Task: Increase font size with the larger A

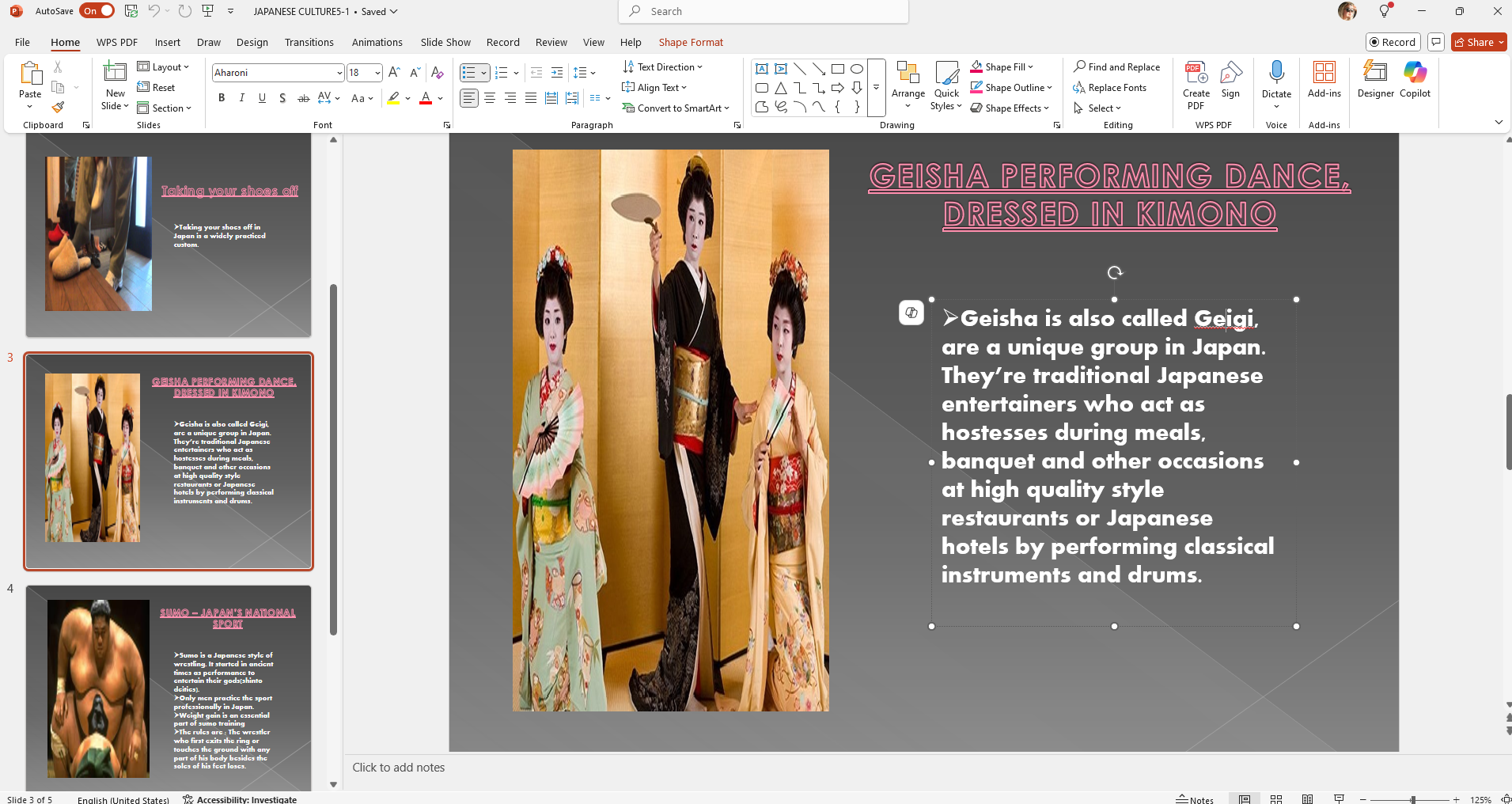Action: (395, 72)
